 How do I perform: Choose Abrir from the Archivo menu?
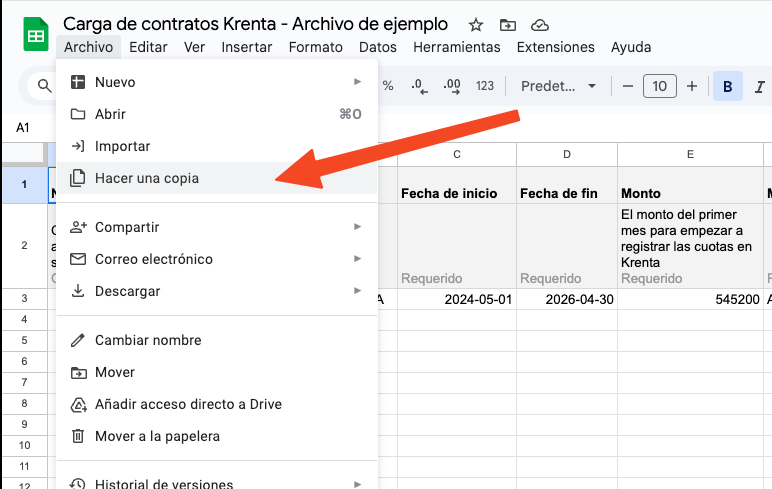(x=217, y=114)
